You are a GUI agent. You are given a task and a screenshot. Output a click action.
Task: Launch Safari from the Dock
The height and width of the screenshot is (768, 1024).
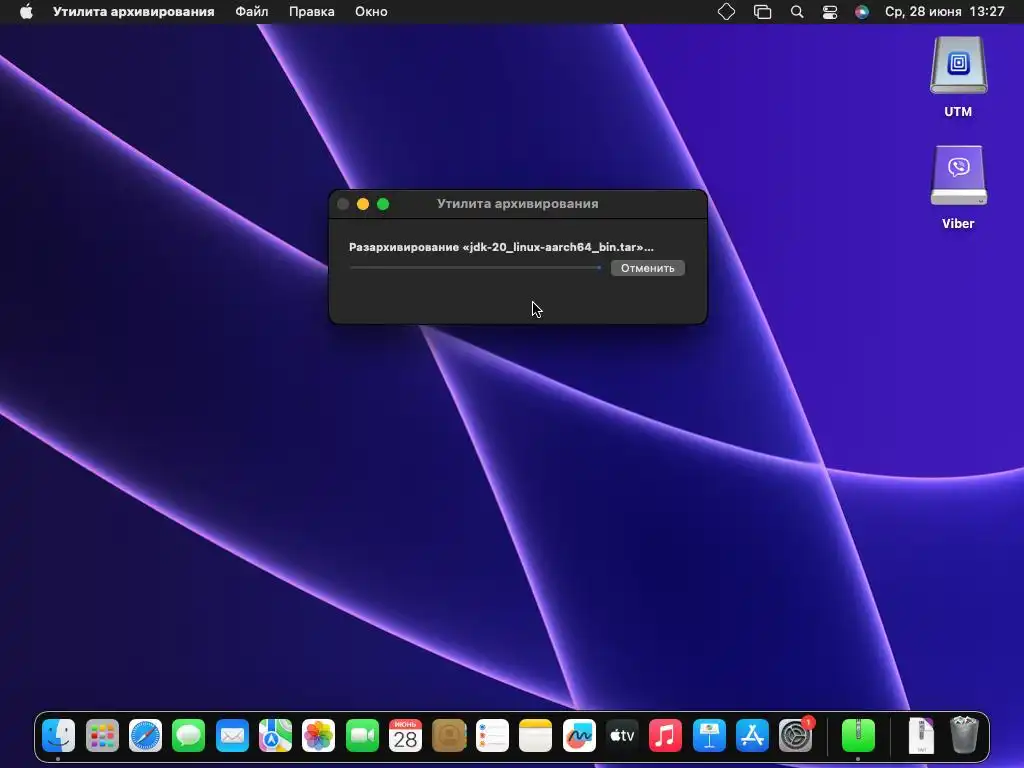pos(145,736)
